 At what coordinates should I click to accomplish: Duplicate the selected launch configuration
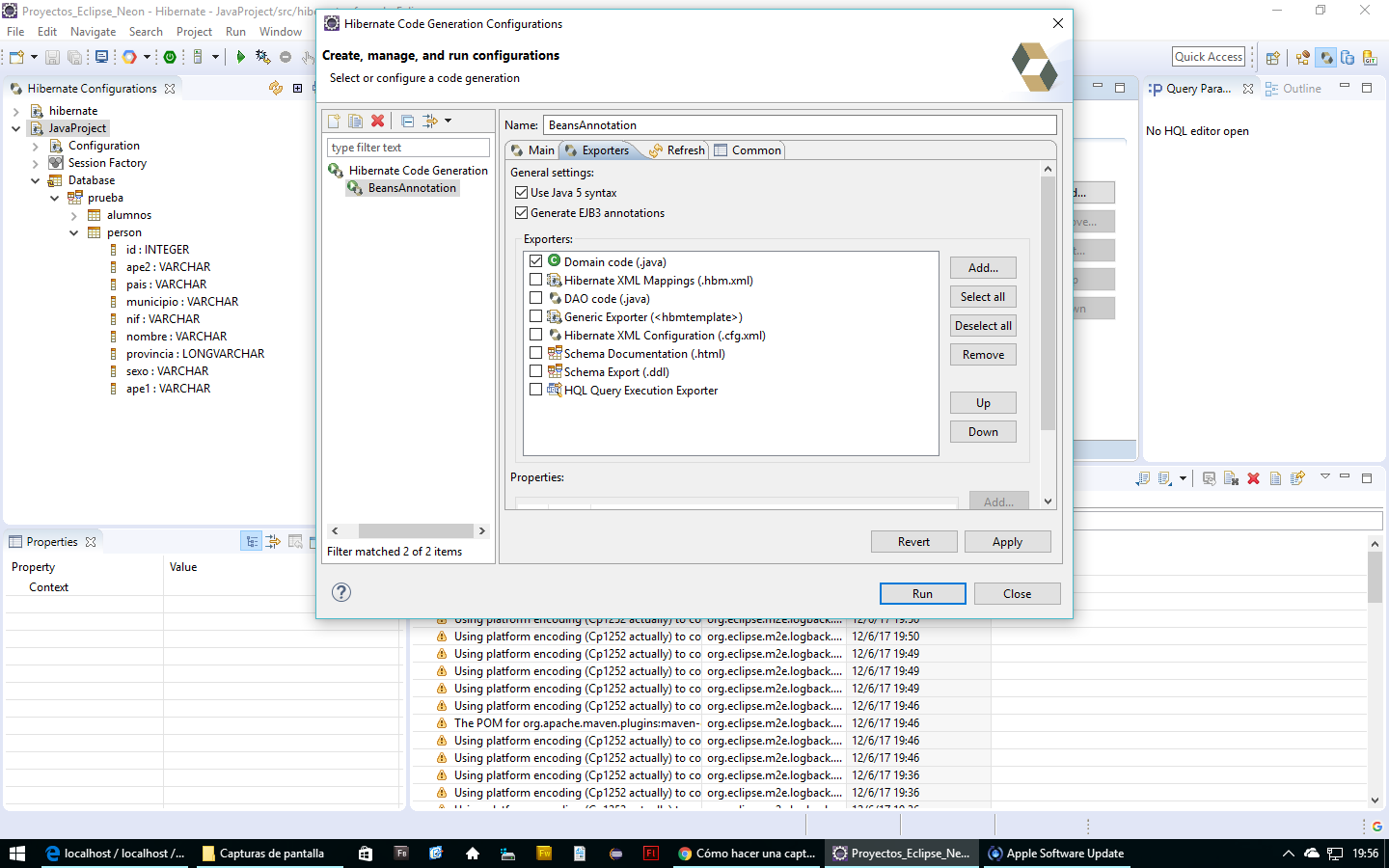(356, 121)
